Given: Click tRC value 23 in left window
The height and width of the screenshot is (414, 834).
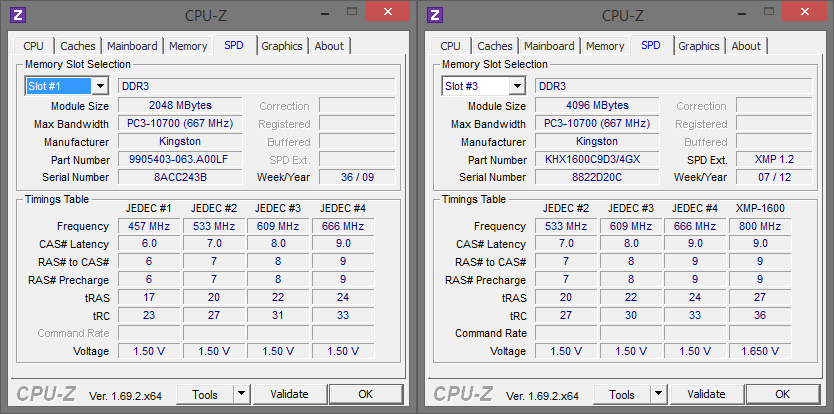Looking at the screenshot, I should 149,315.
